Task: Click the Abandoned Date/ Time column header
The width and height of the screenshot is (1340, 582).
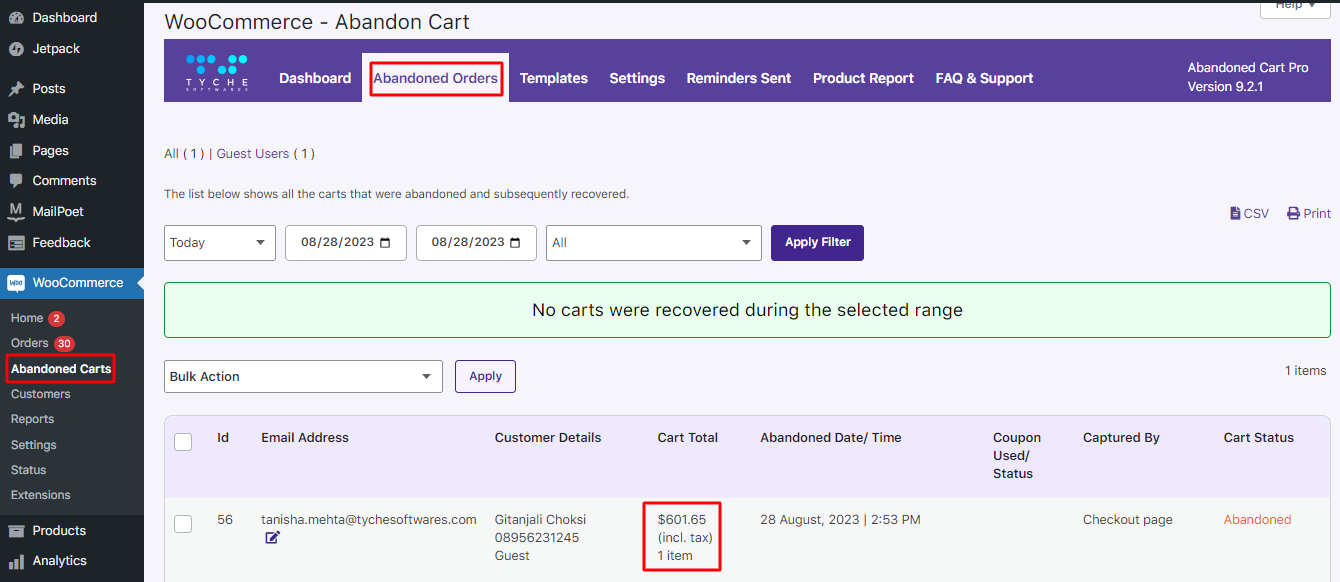Action: [x=831, y=438]
